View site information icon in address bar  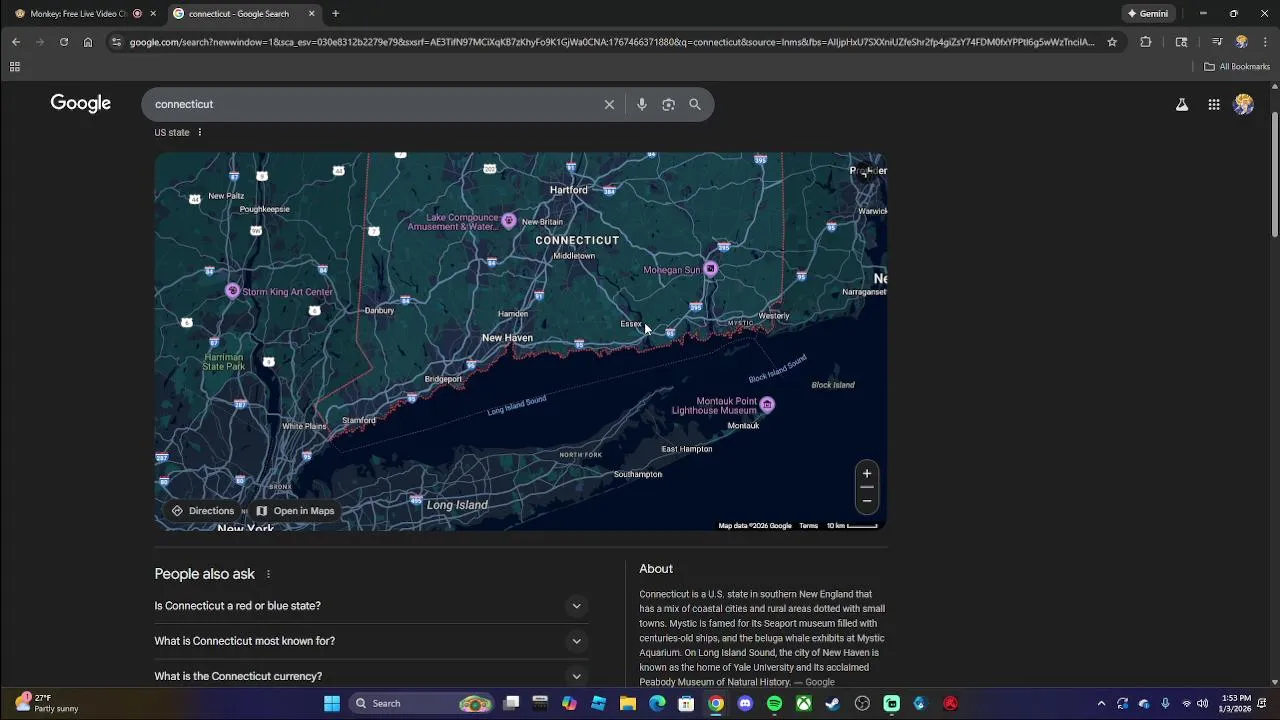[x=117, y=42]
